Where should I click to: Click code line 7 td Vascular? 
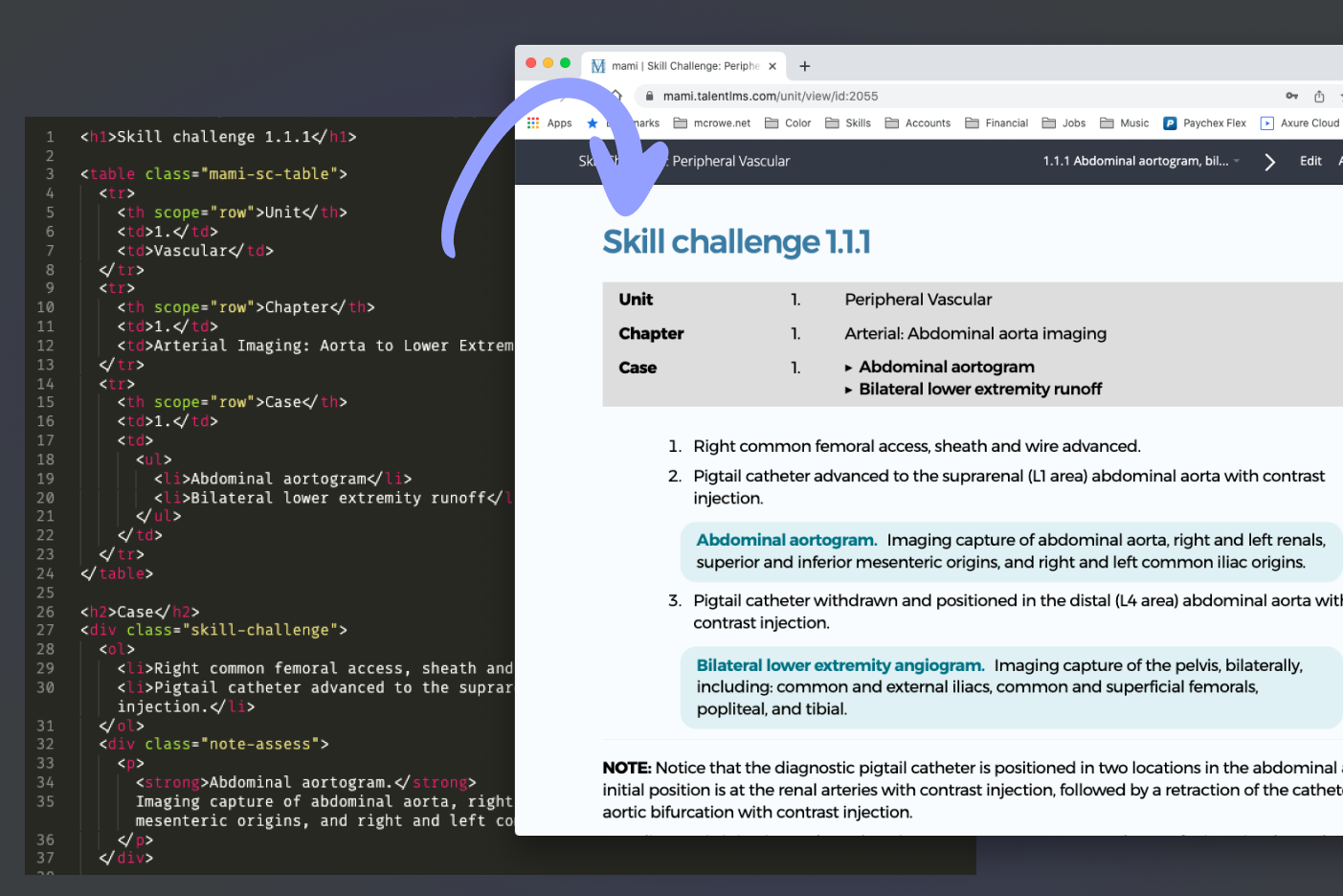tap(195, 251)
